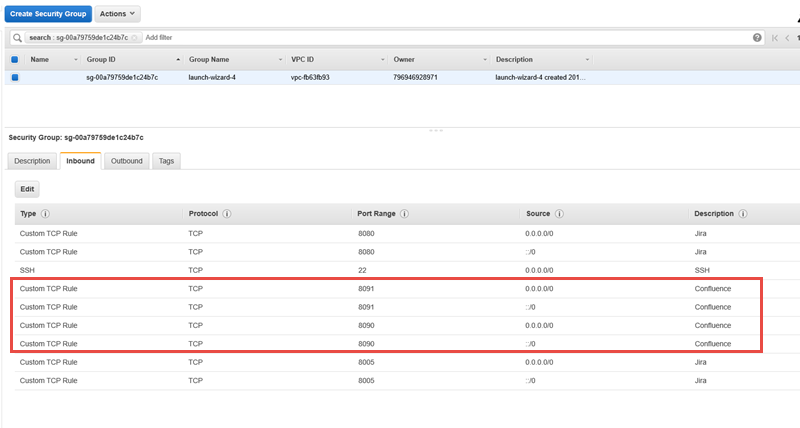Click the SSH description text
Screen dimensions: 800x428
(702, 270)
